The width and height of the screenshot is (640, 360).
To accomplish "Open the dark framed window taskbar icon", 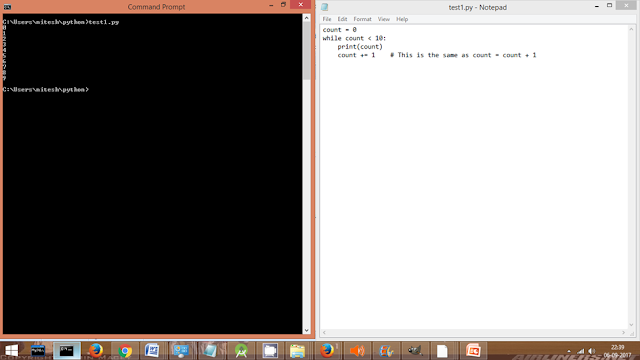I will (270, 351).
